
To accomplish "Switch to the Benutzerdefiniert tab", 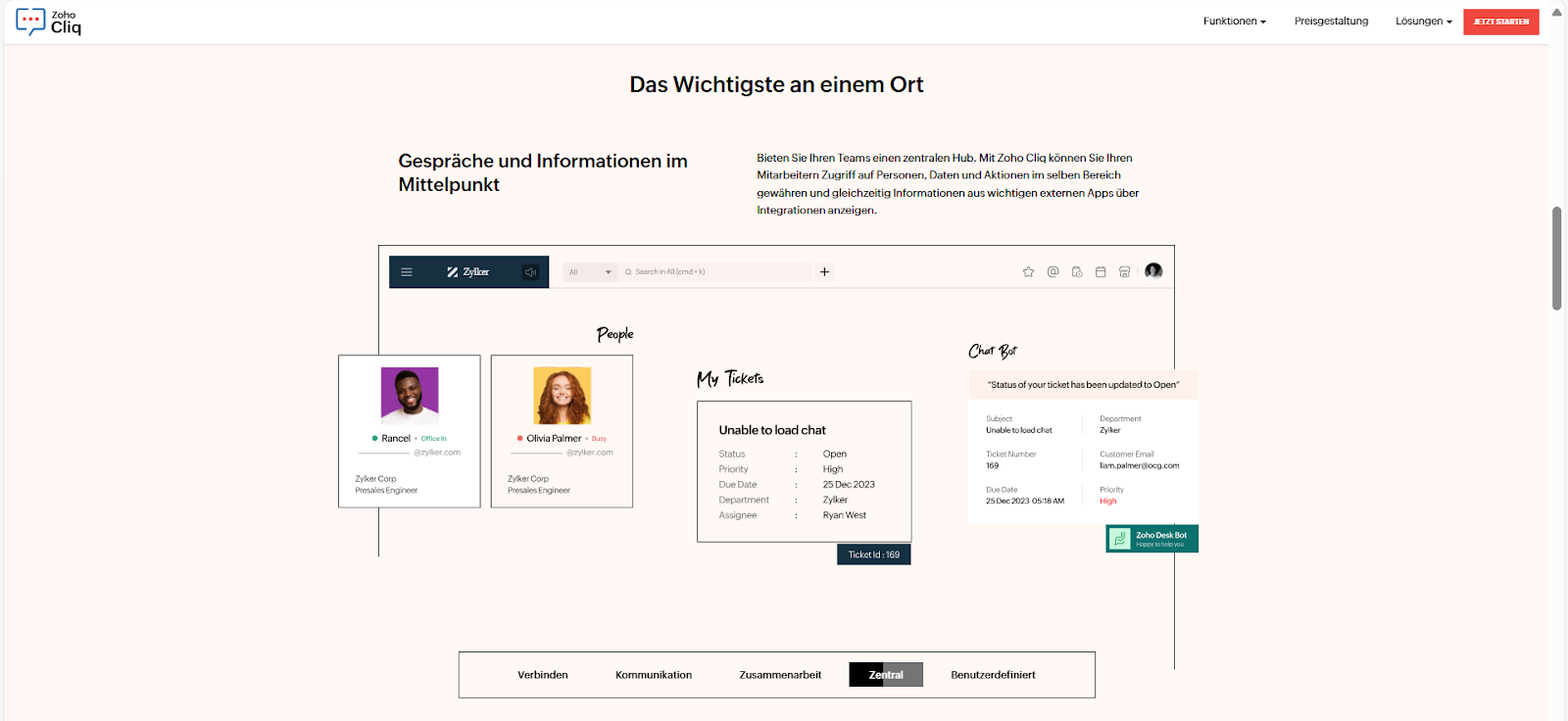I will click(993, 675).
